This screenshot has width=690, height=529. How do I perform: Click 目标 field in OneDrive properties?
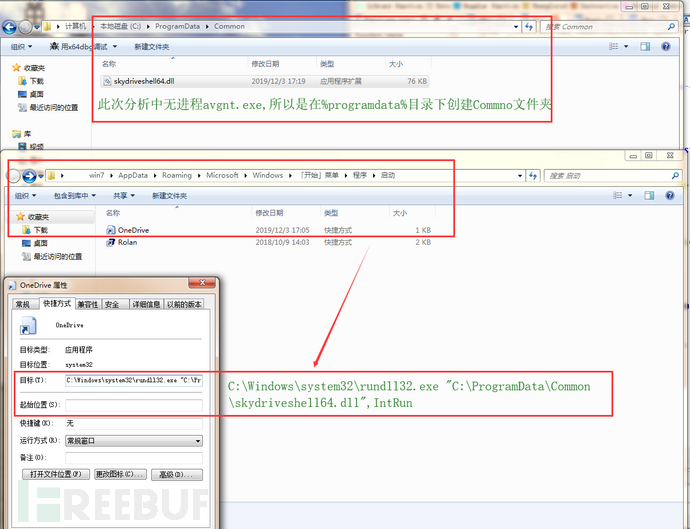(x=134, y=380)
